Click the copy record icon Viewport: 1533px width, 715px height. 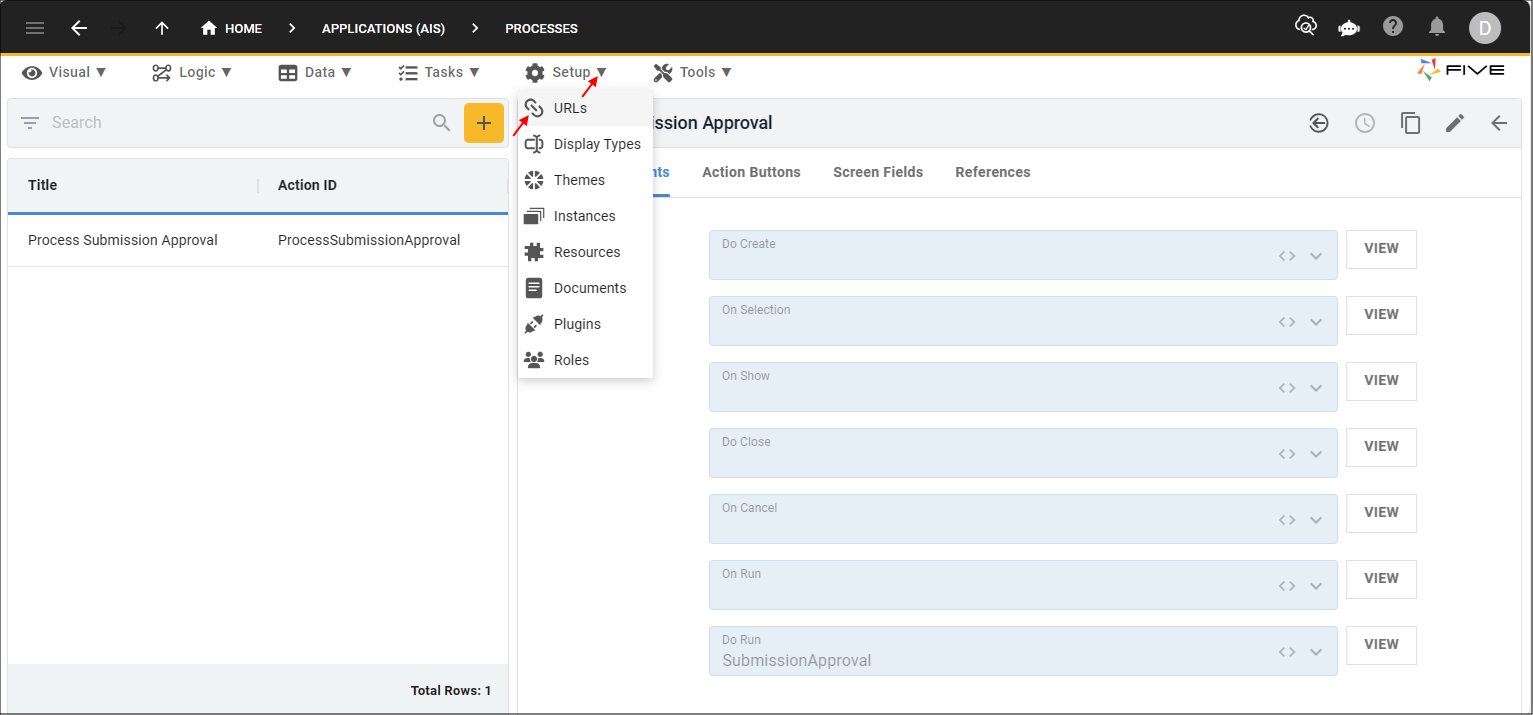(x=1410, y=123)
